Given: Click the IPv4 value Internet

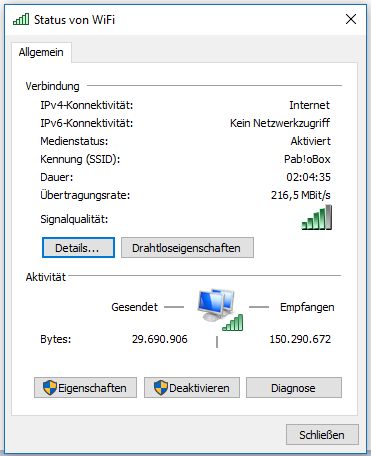Looking at the screenshot, I should (309, 105).
